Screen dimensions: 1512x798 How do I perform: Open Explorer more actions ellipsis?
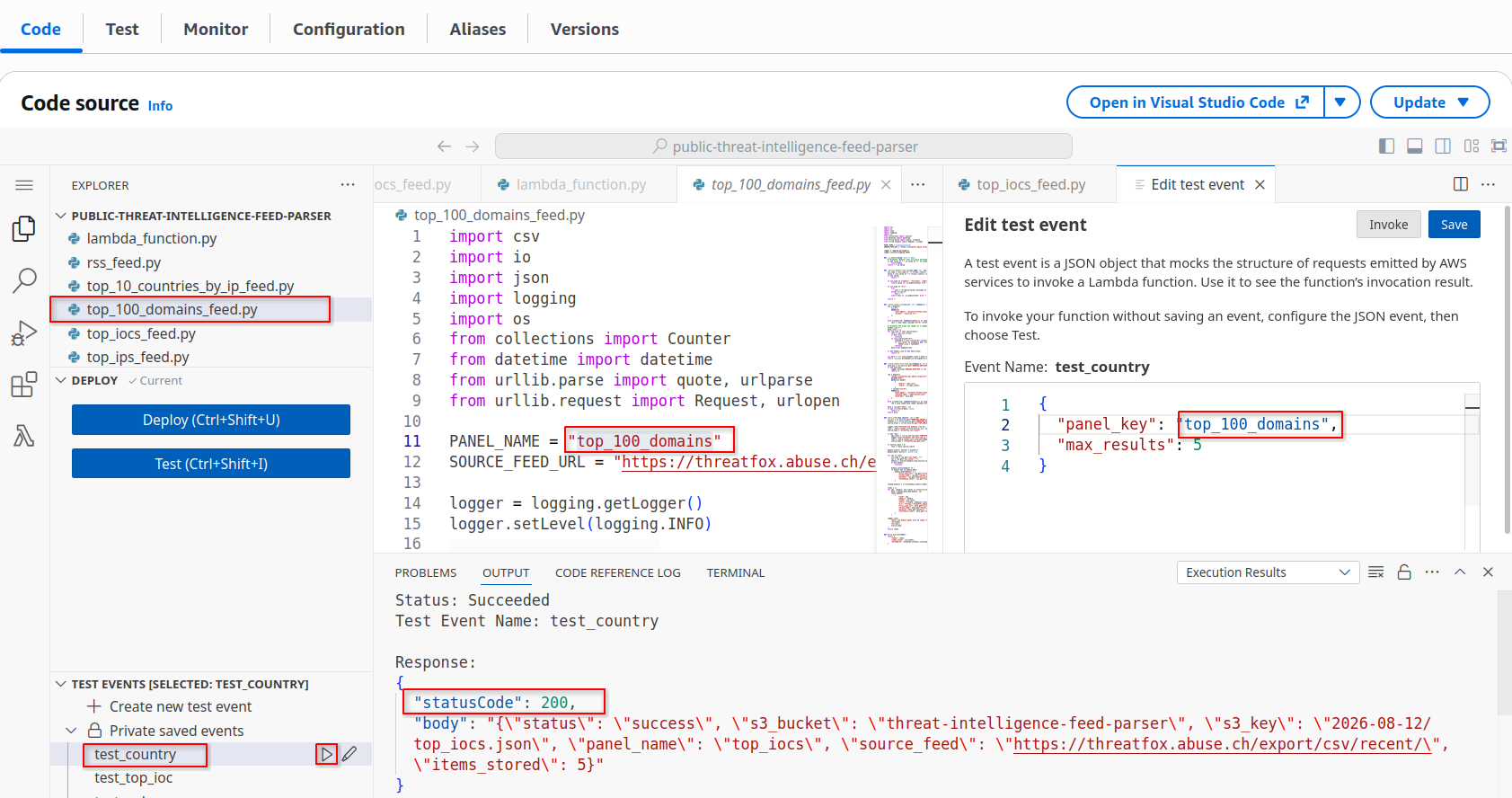click(x=348, y=184)
